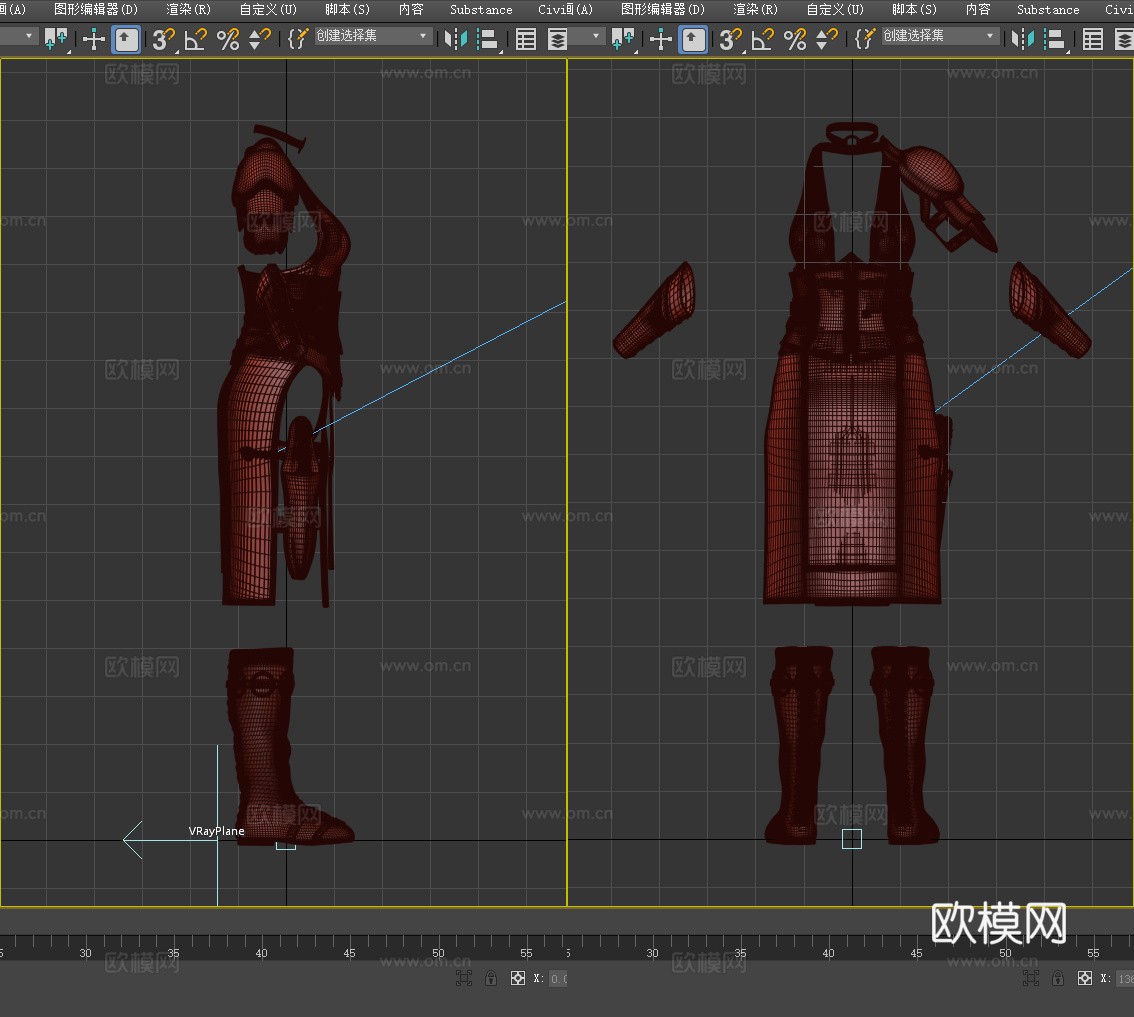Click select and manipulate icon in left toolbar
1134x1017 pixels.
[94, 39]
